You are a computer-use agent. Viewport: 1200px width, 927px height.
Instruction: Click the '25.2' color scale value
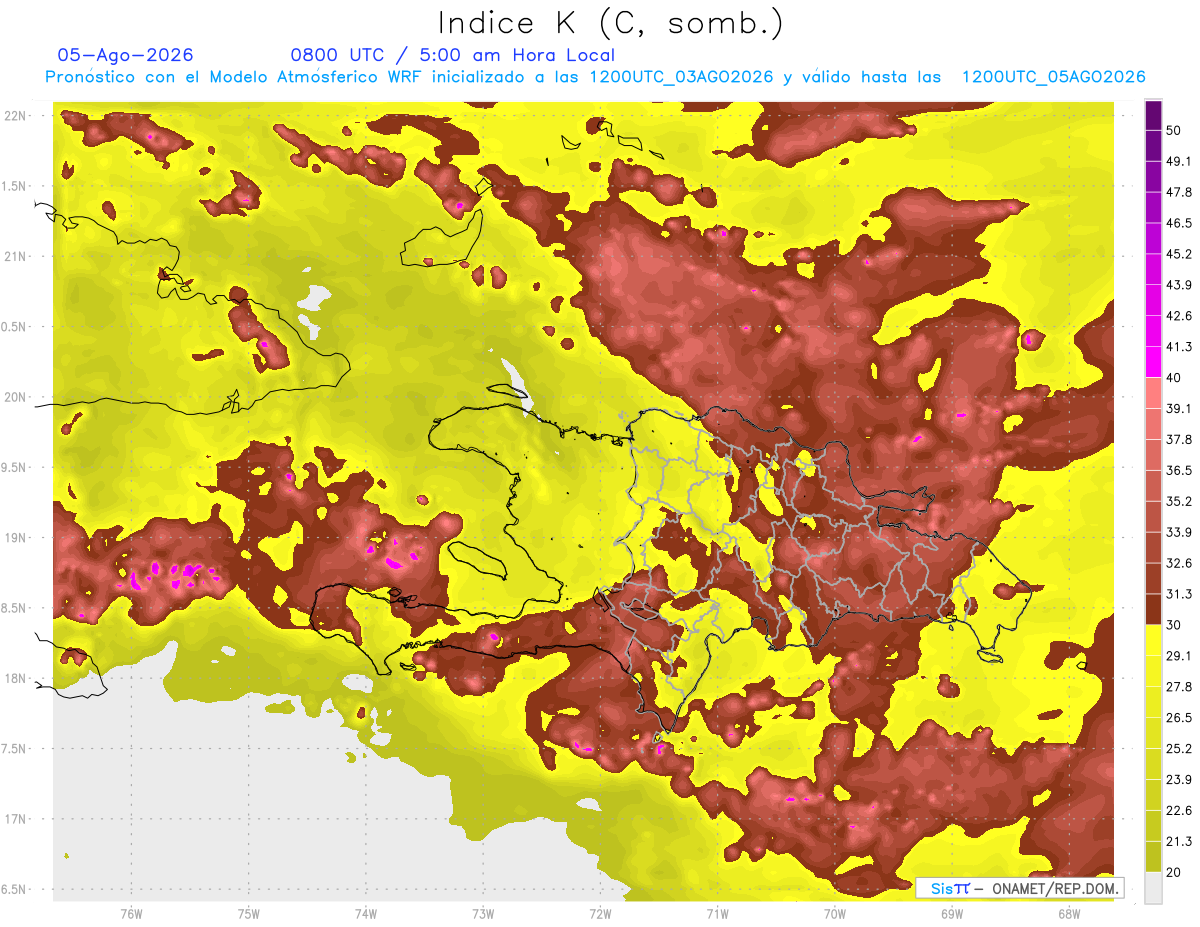tap(1179, 749)
